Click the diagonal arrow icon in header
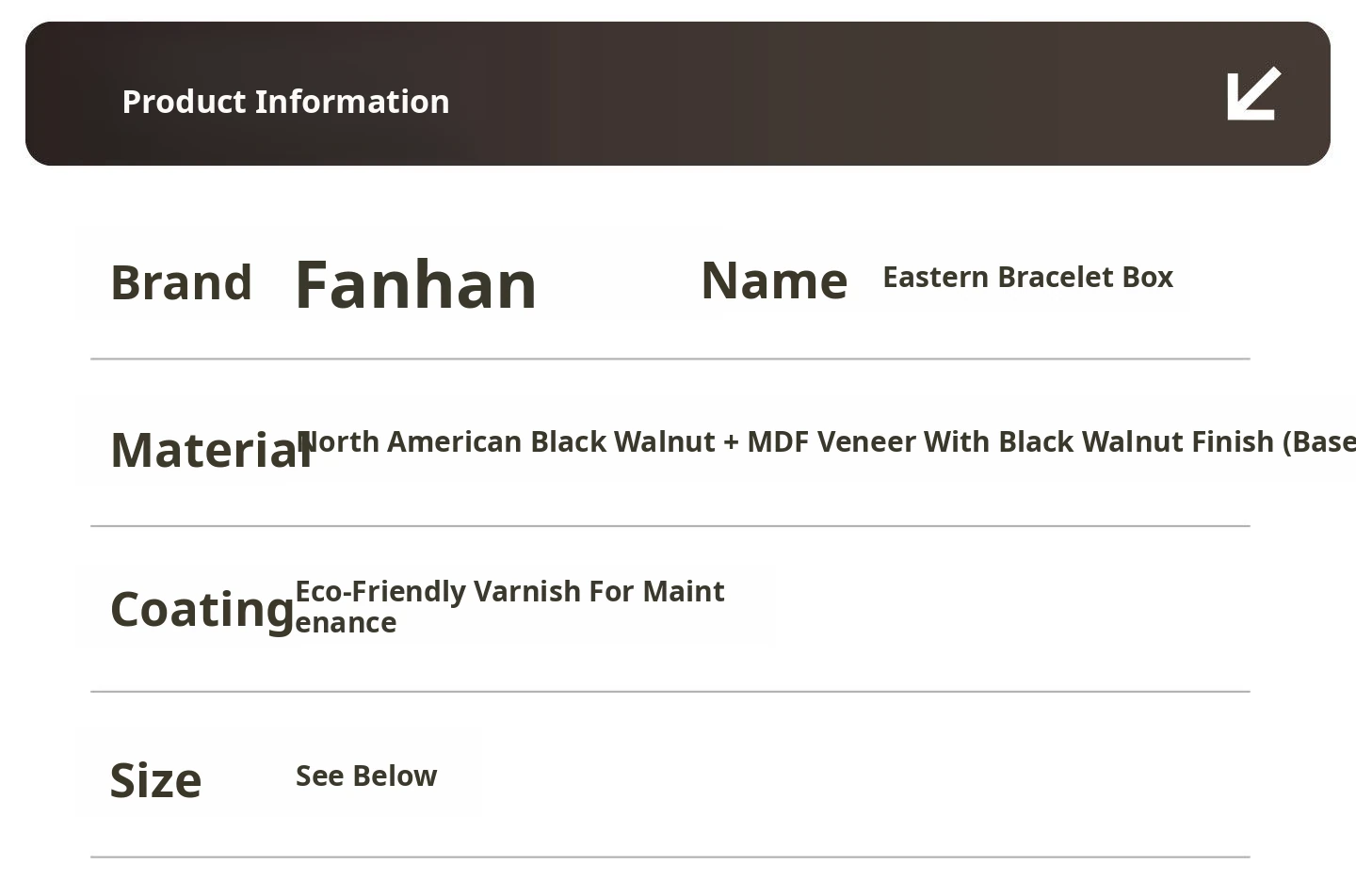Image resolution: width=1356 pixels, height=896 pixels. pyautogui.click(x=1253, y=94)
